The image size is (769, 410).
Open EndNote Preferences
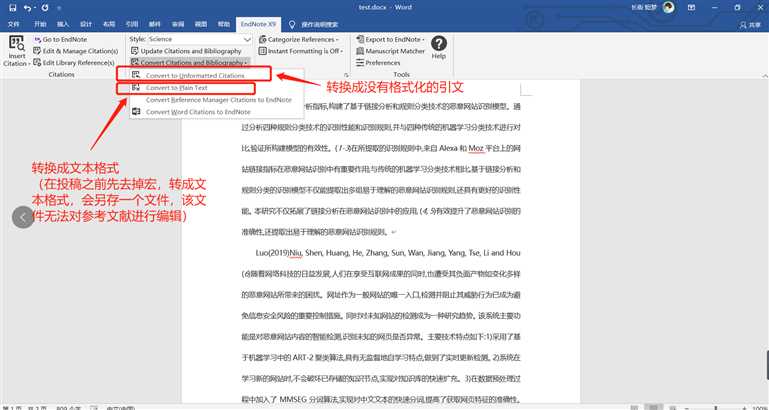point(378,63)
